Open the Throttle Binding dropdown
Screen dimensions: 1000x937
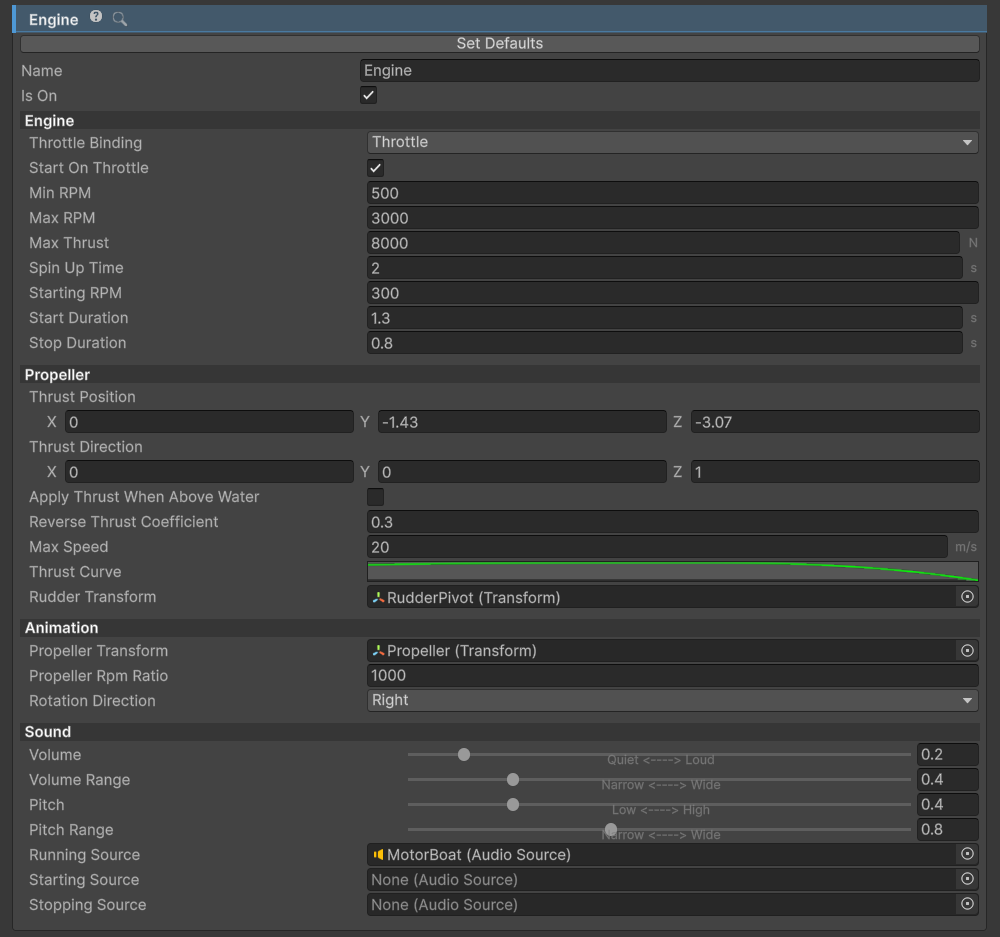(673, 142)
